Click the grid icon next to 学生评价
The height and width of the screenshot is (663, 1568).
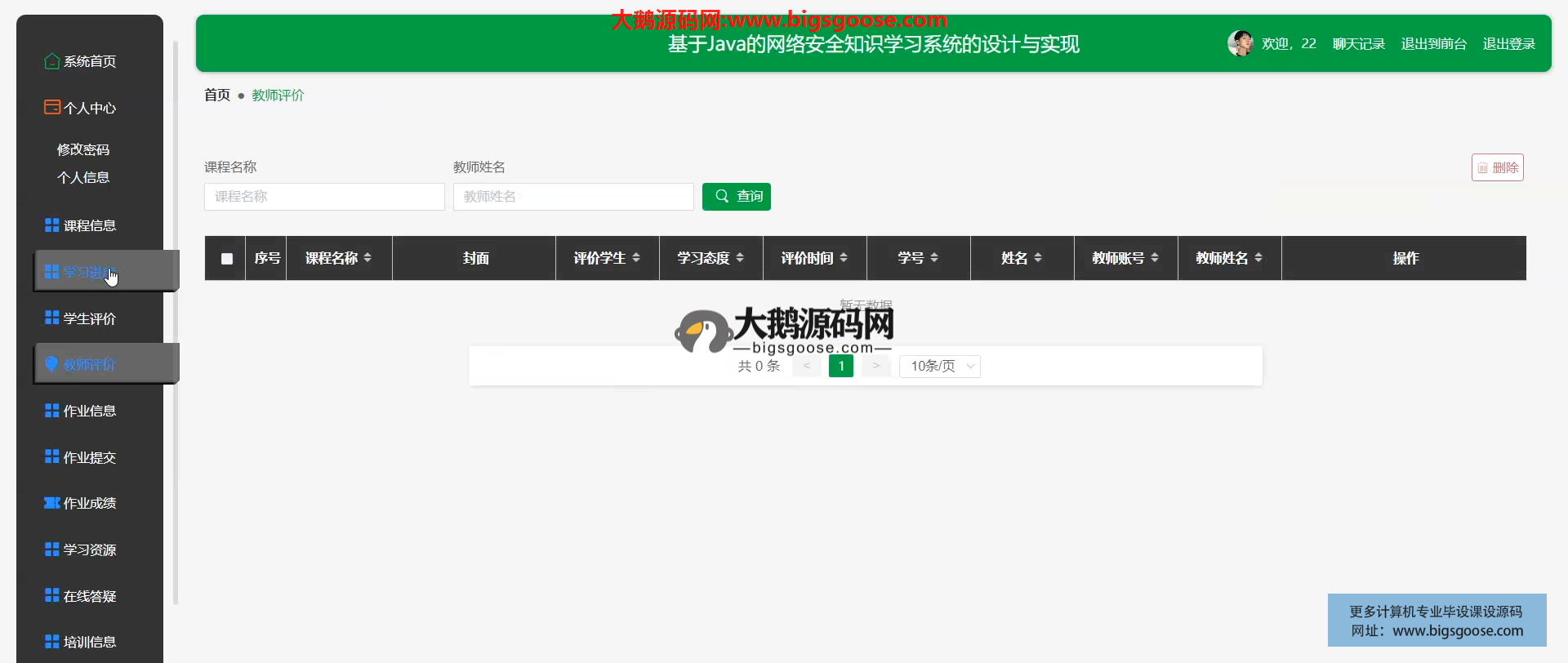[x=51, y=318]
